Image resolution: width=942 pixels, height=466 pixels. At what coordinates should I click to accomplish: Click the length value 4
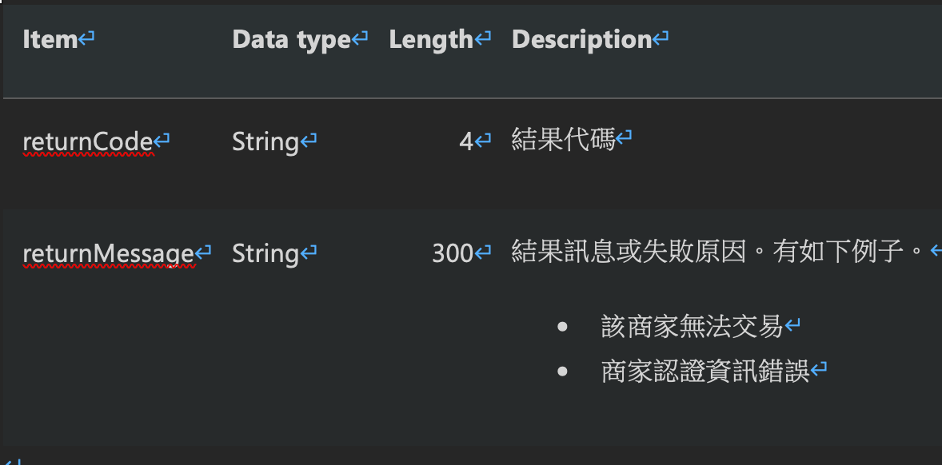(466, 142)
